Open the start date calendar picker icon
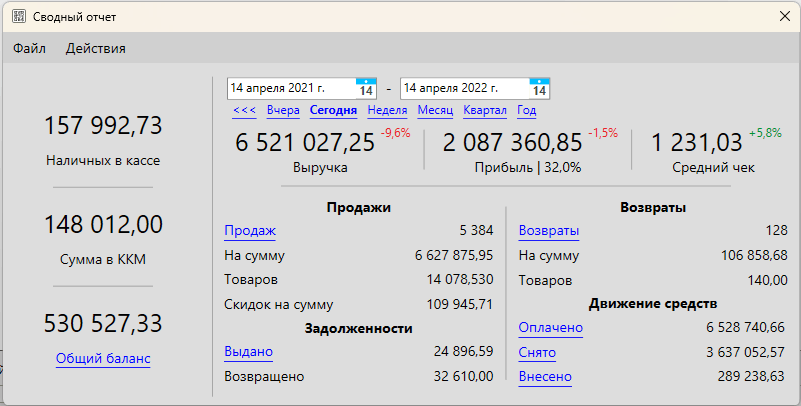 coord(366,89)
